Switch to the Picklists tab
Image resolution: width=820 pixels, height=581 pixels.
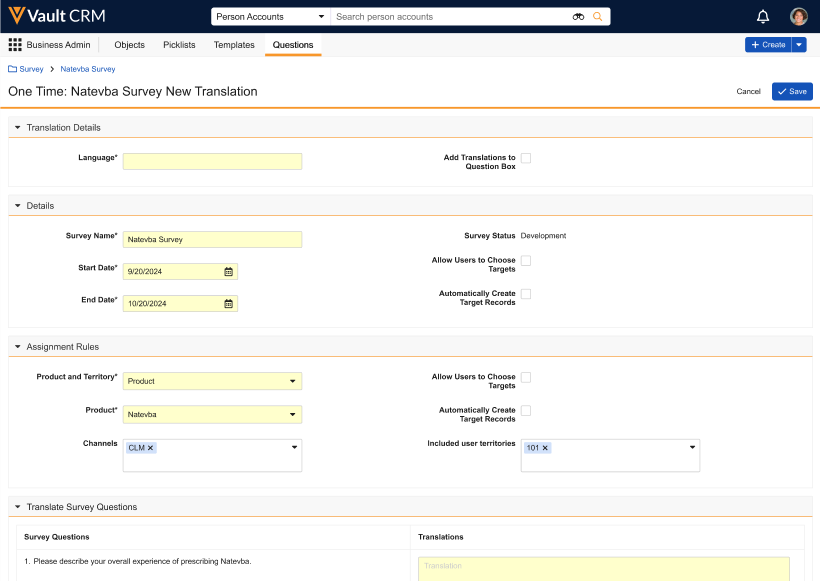pyautogui.click(x=179, y=45)
